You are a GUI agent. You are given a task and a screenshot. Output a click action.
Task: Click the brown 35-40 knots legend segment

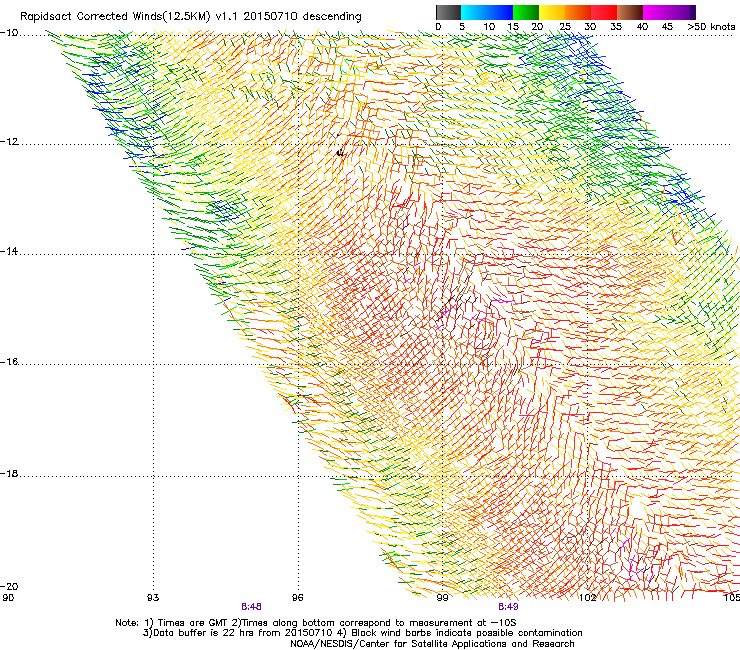click(630, 12)
